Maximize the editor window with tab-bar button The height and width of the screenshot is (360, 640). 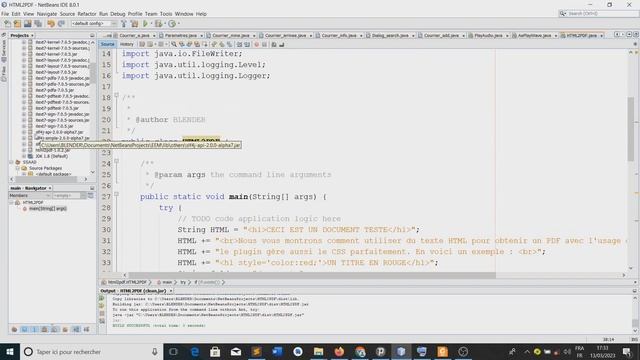pyautogui.click(x=636, y=35)
